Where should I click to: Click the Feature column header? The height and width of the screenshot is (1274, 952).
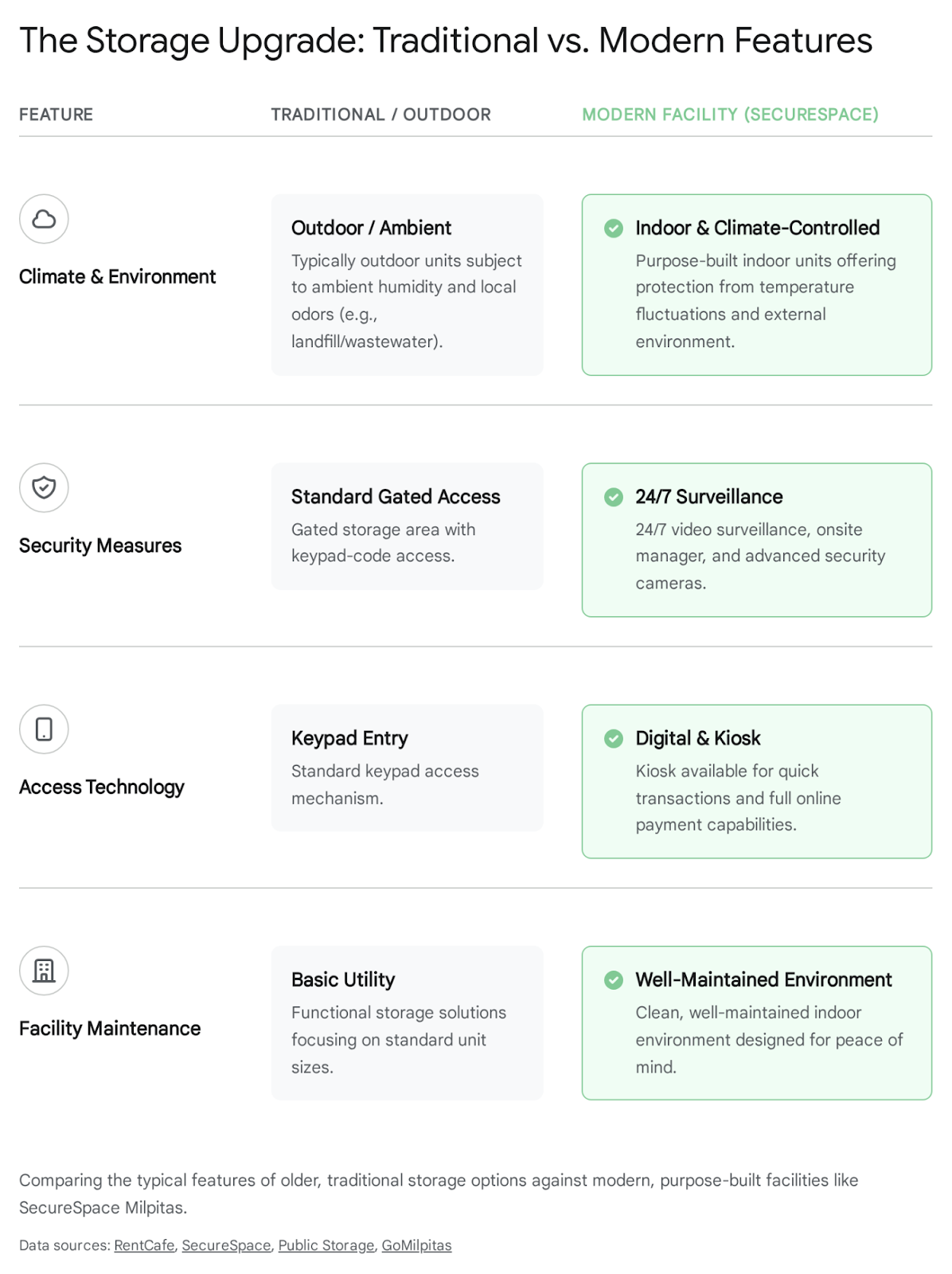[56, 115]
